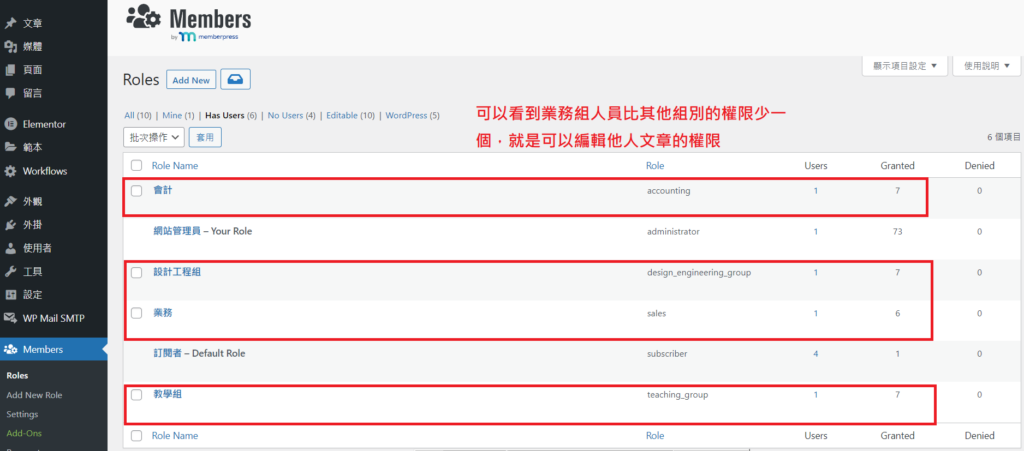Click the pushpin icon beside 文章
The image size is (1024, 451).
tap(11, 22)
